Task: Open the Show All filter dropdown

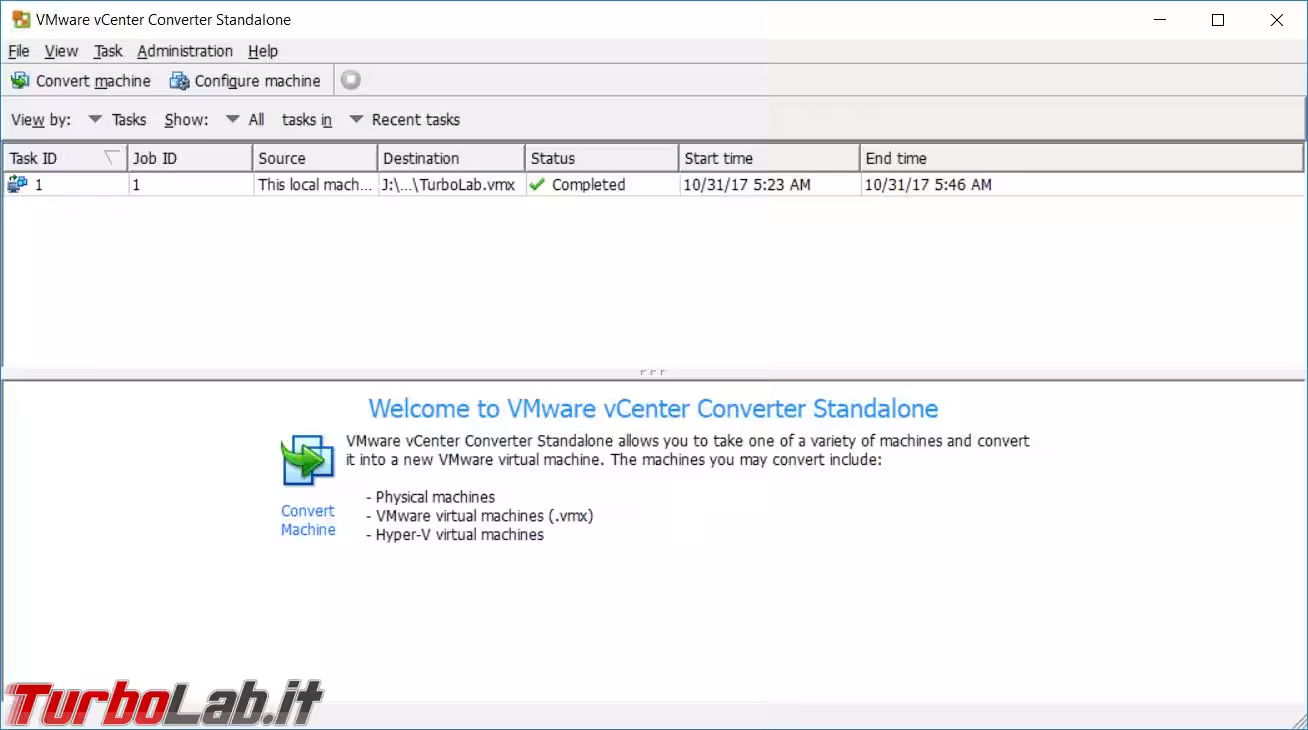Action: 232,120
